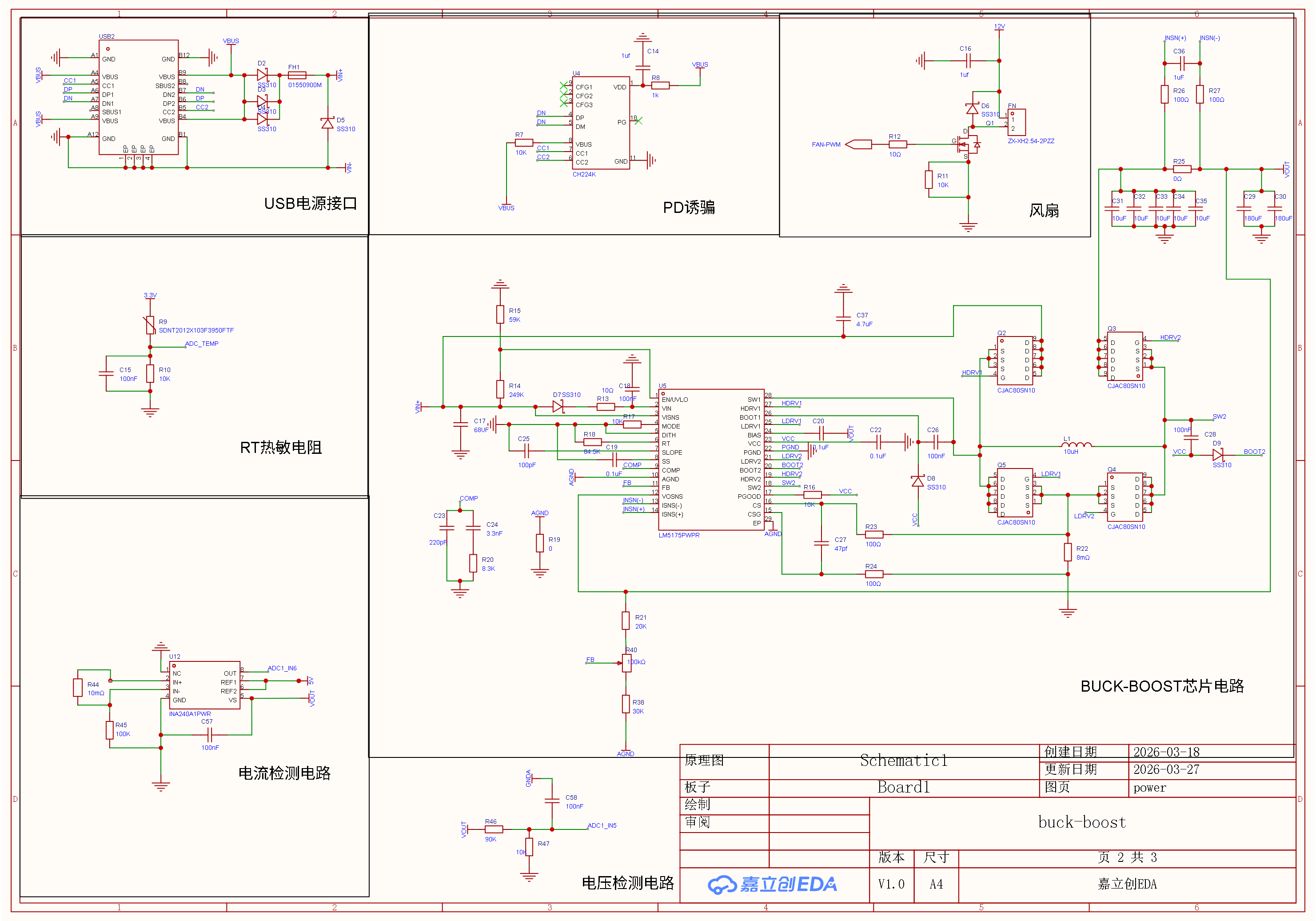The height and width of the screenshot is (921, 1316).
Task: Click the LM5175PWPR chip U5
Action: [711, 459]
